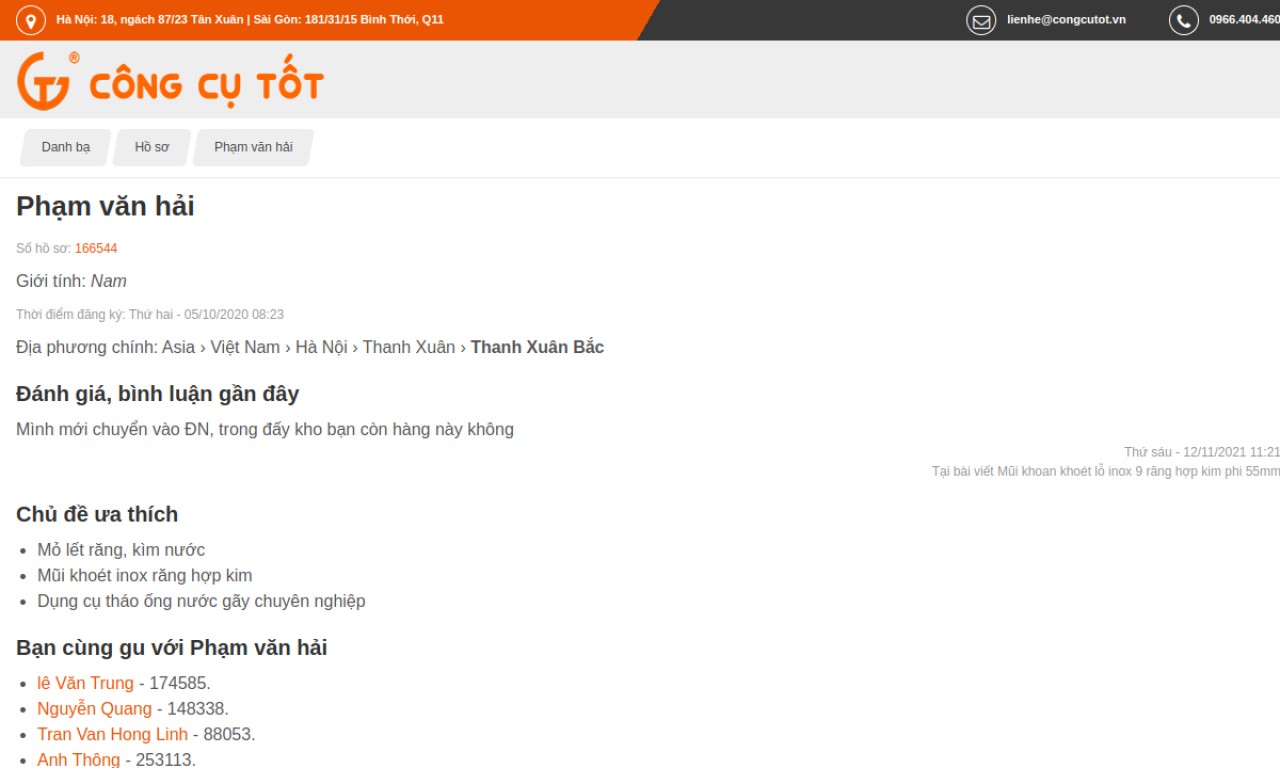Viewport: 1280px width, 768px height.
Task: Click topic Mỏ lết răng, kìm nước
Action: pos(121,550)
